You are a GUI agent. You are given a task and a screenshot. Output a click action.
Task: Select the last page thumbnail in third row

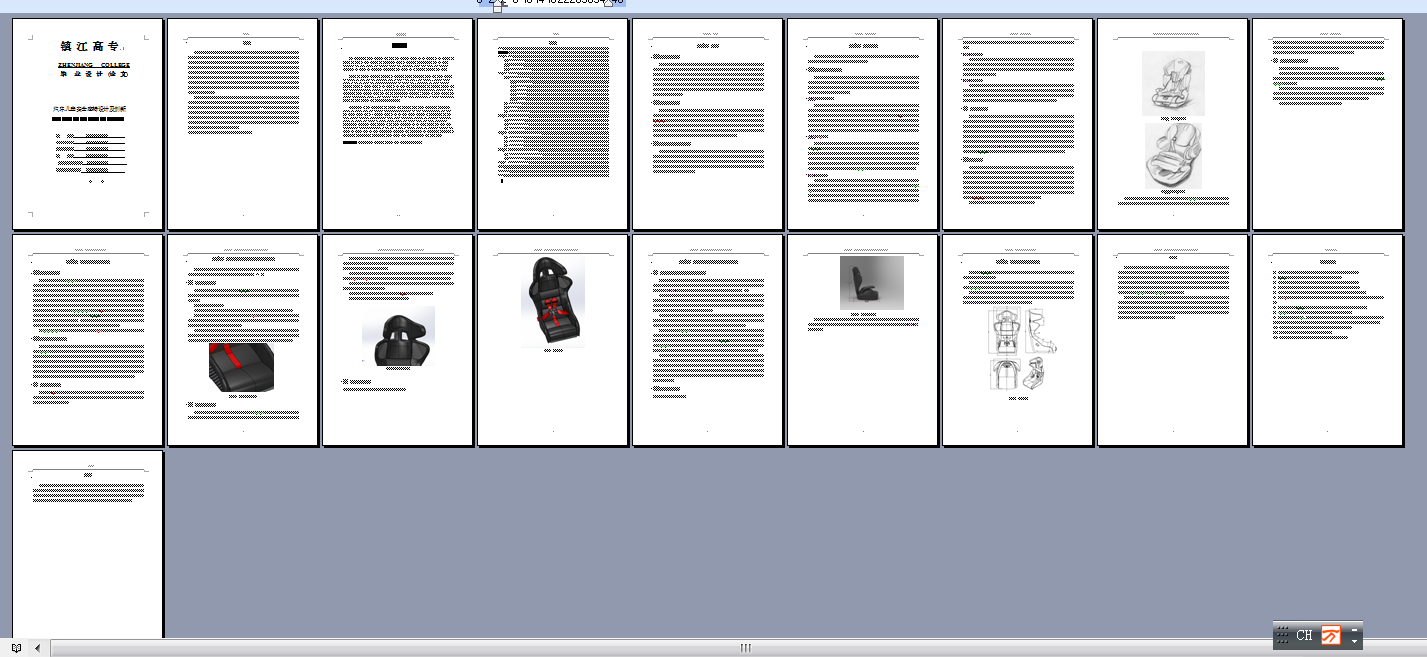pyautogui.click(x=88, y=544)
